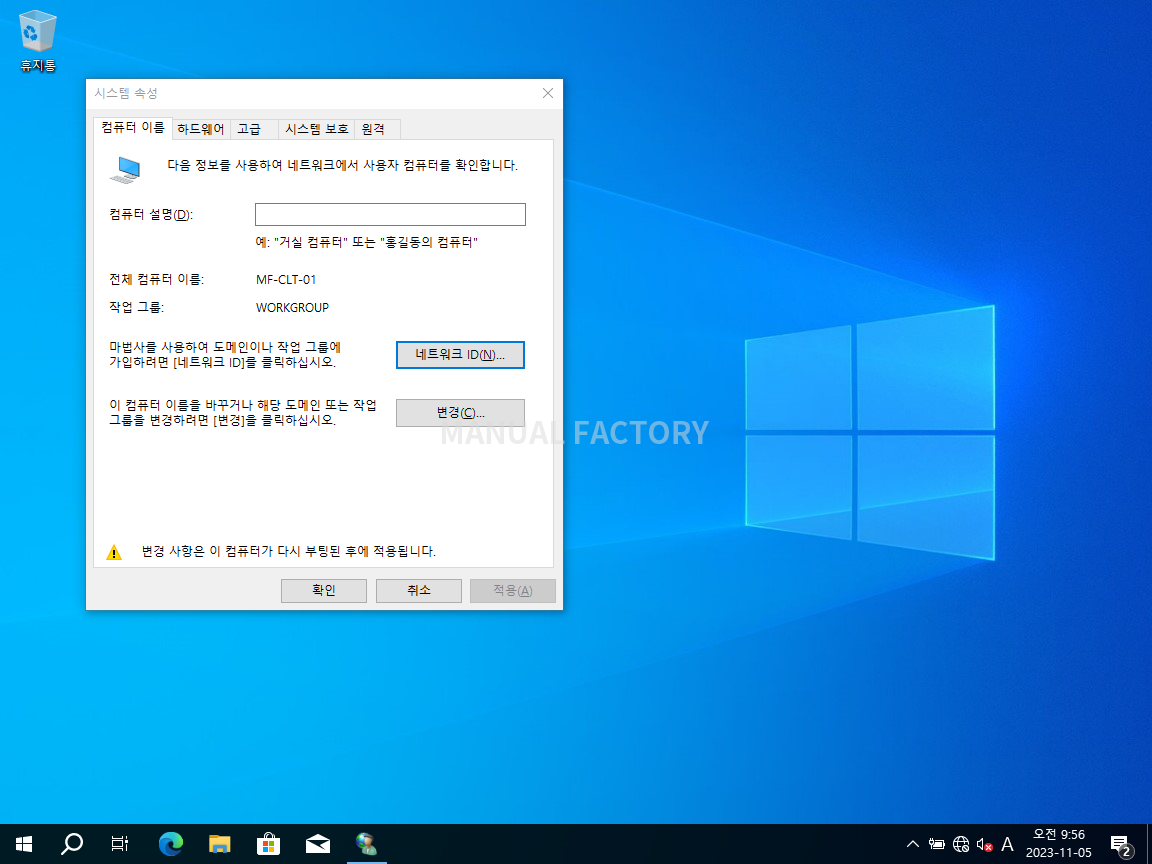Open taskbar search magnifier
This screenshot has height=864, width=1152.
(72, 844)
